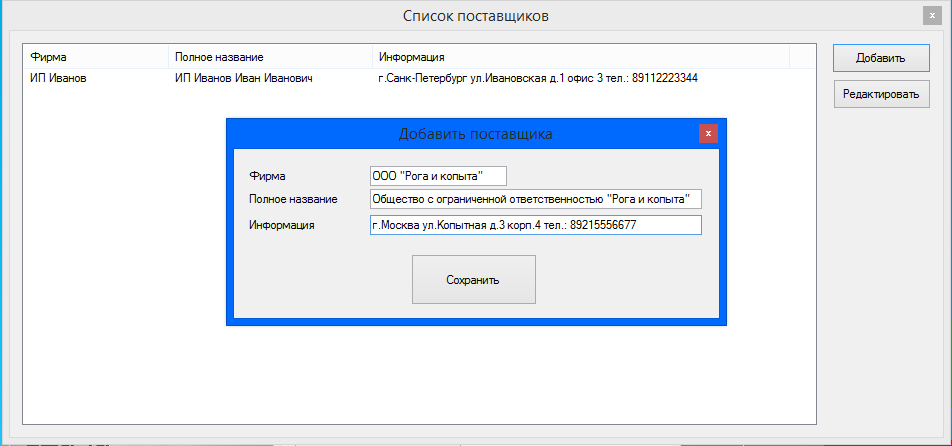Click the Редактировать button
Image resolution: width=952 pixels, height=446 pixels.
(x=881, y=94)
